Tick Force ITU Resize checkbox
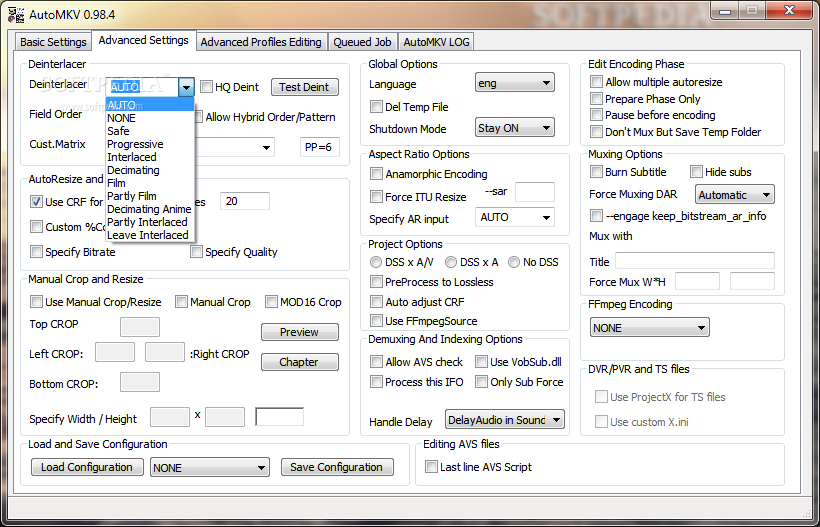Screen dimensions: 820x527 pyautogui.click(x=376, y=197)
